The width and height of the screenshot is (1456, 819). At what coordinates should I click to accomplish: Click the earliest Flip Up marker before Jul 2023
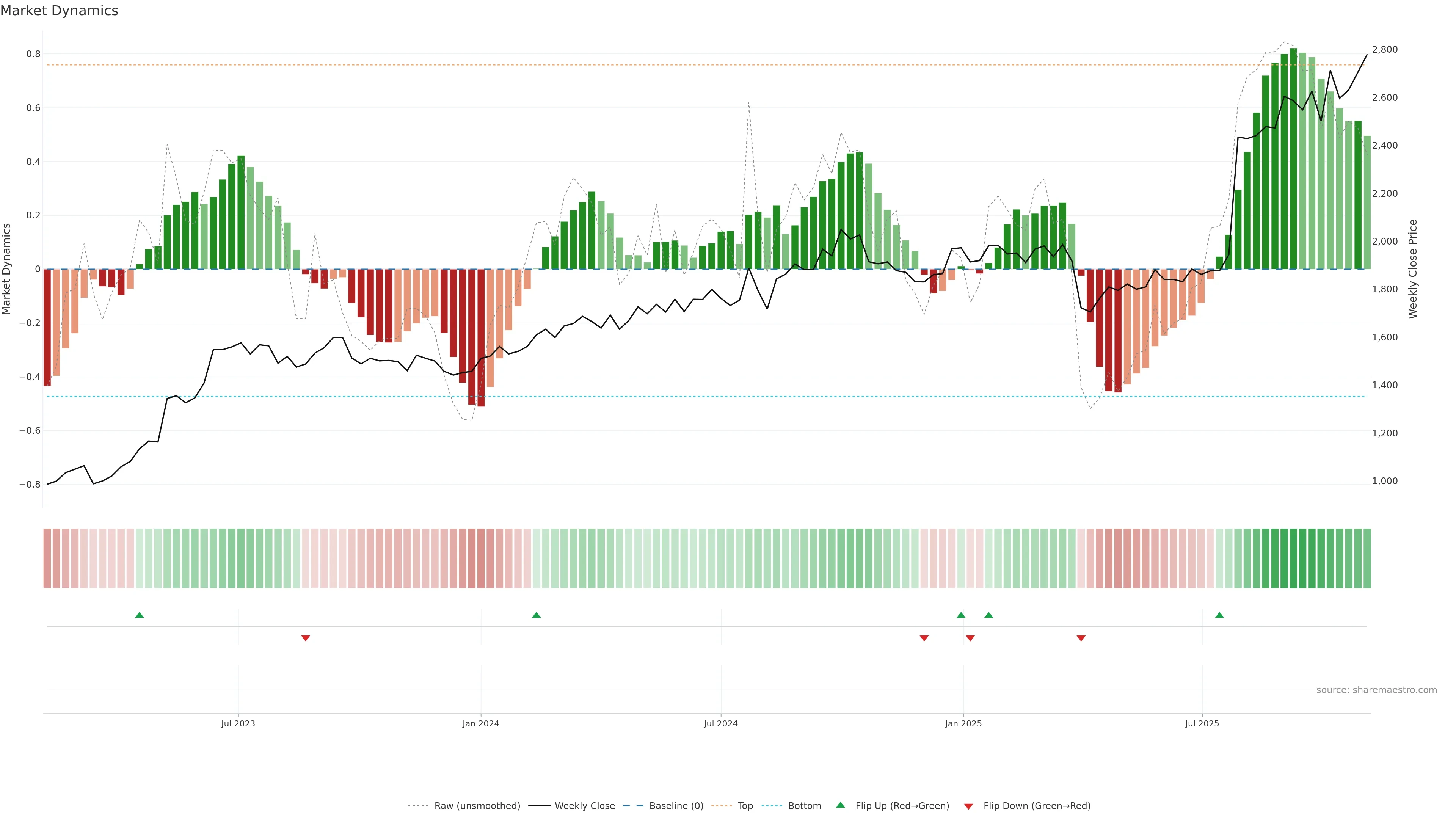point(140,615)
